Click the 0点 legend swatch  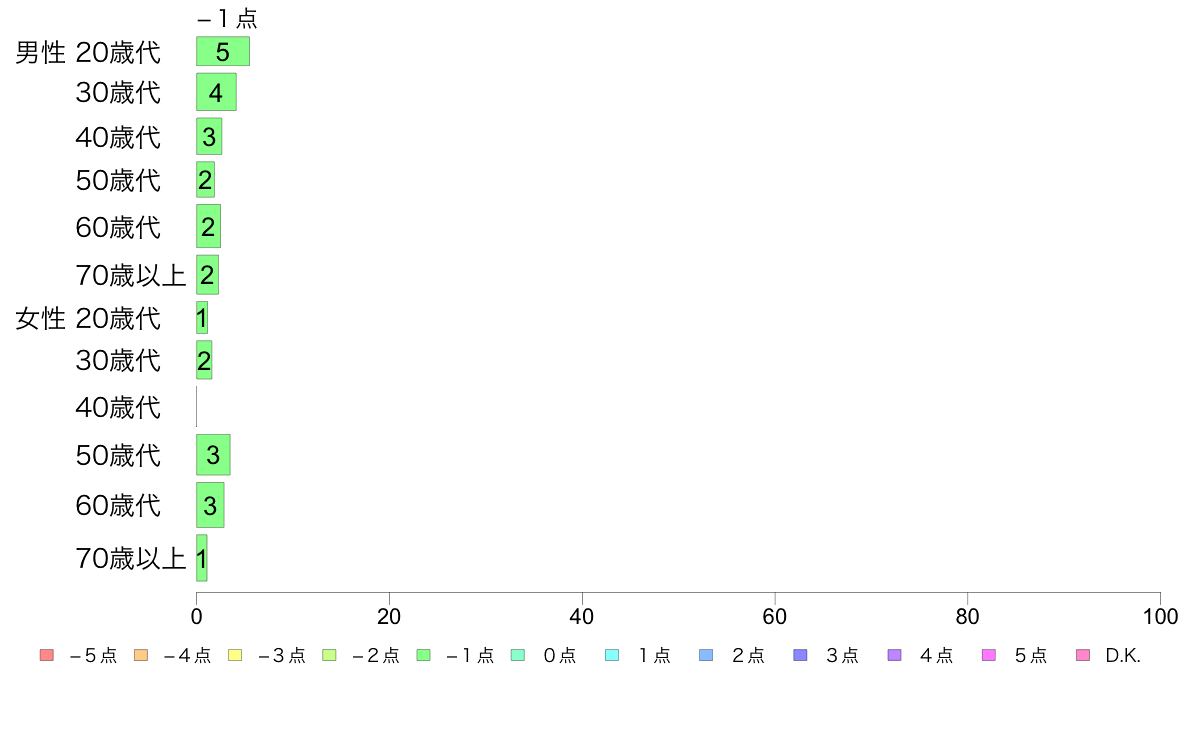[x=517, y=655]
